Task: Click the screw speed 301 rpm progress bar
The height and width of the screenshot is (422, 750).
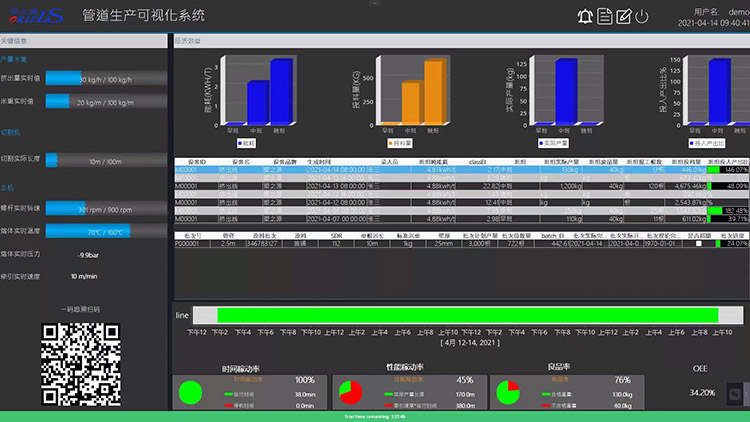Action: point(106,209)
